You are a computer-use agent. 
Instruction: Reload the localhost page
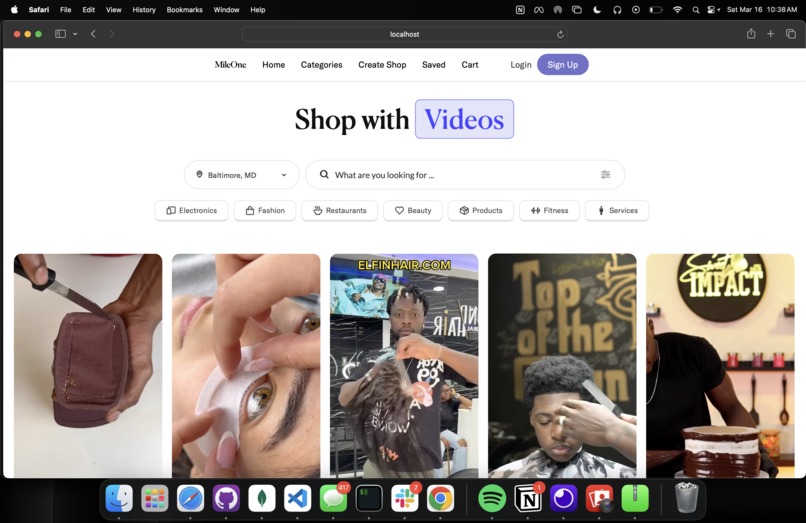(560, 34)
